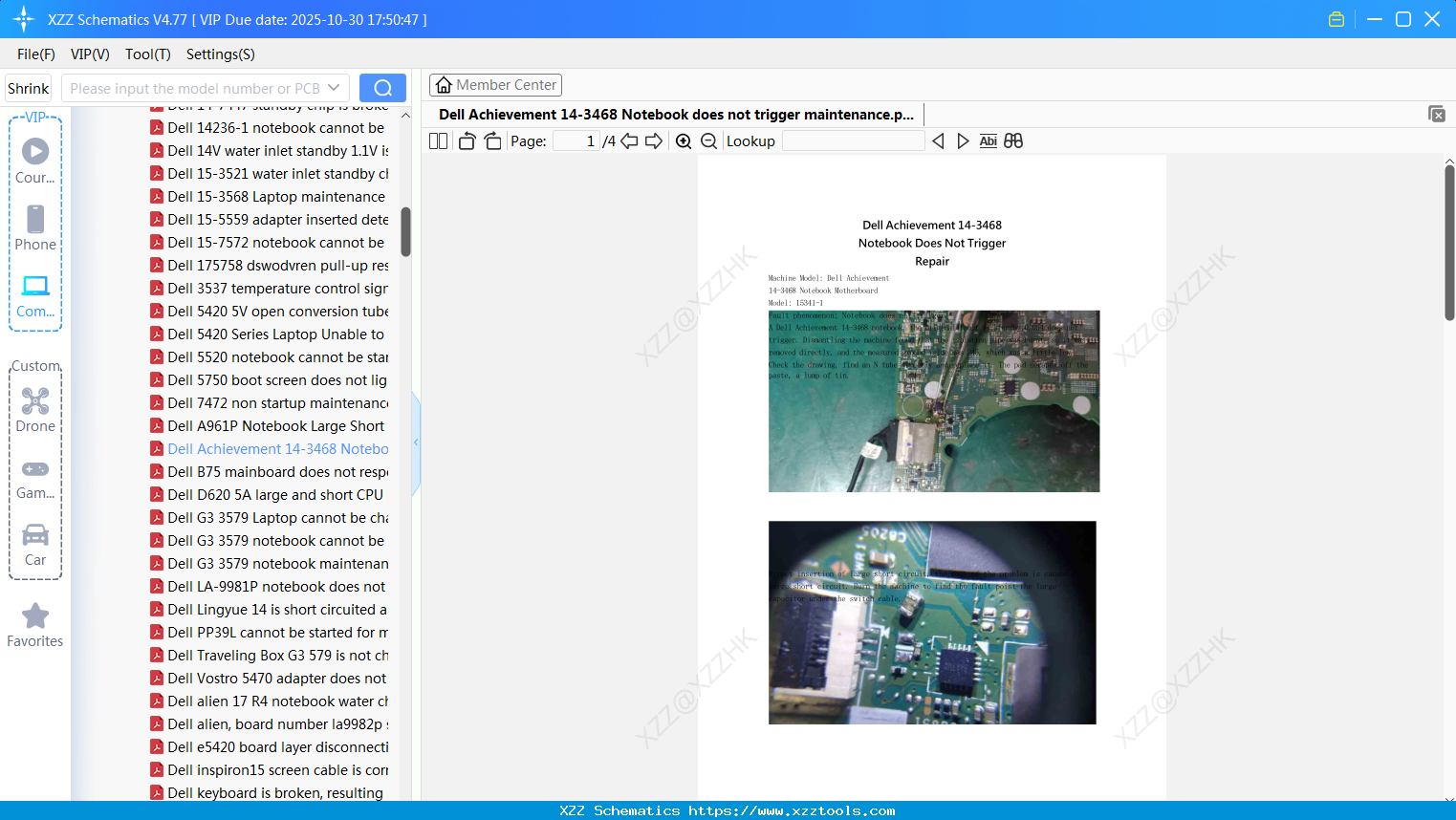Open the model number dropdown arrow

click(x=334, y=88)
